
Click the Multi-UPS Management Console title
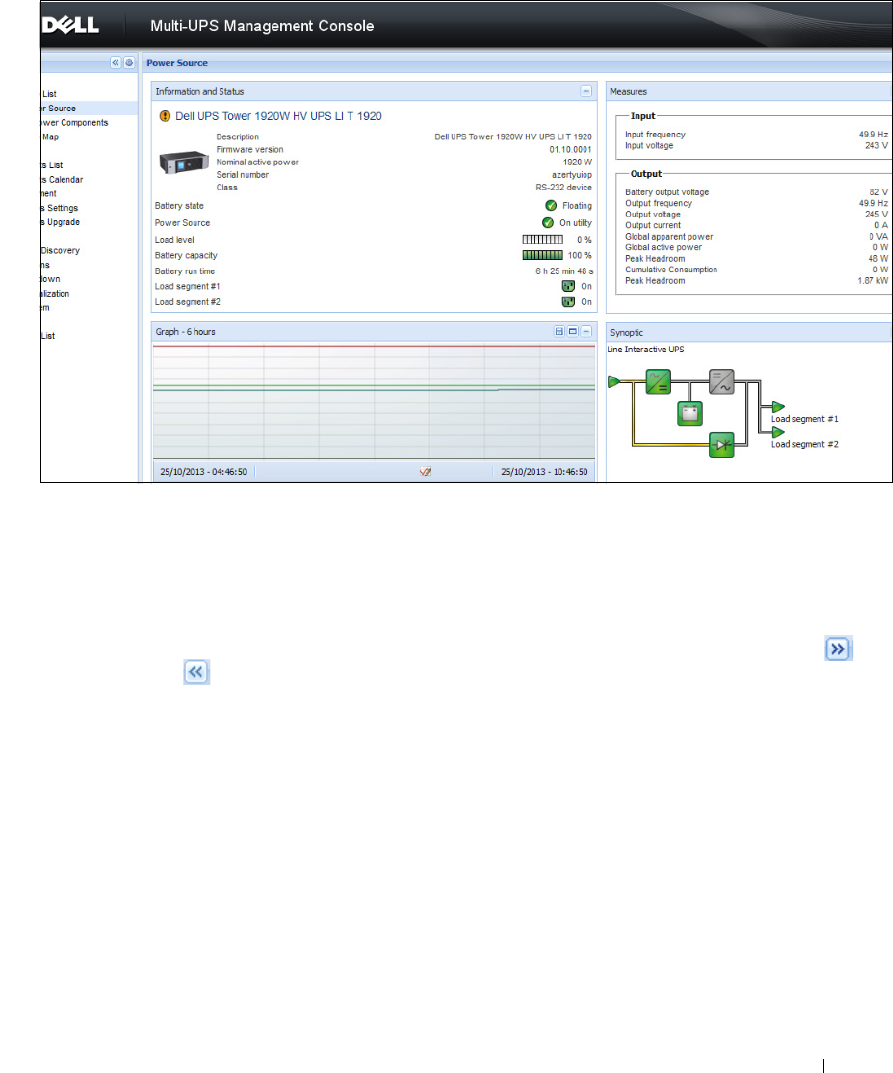pyautogui.click(x=262, y=26)
